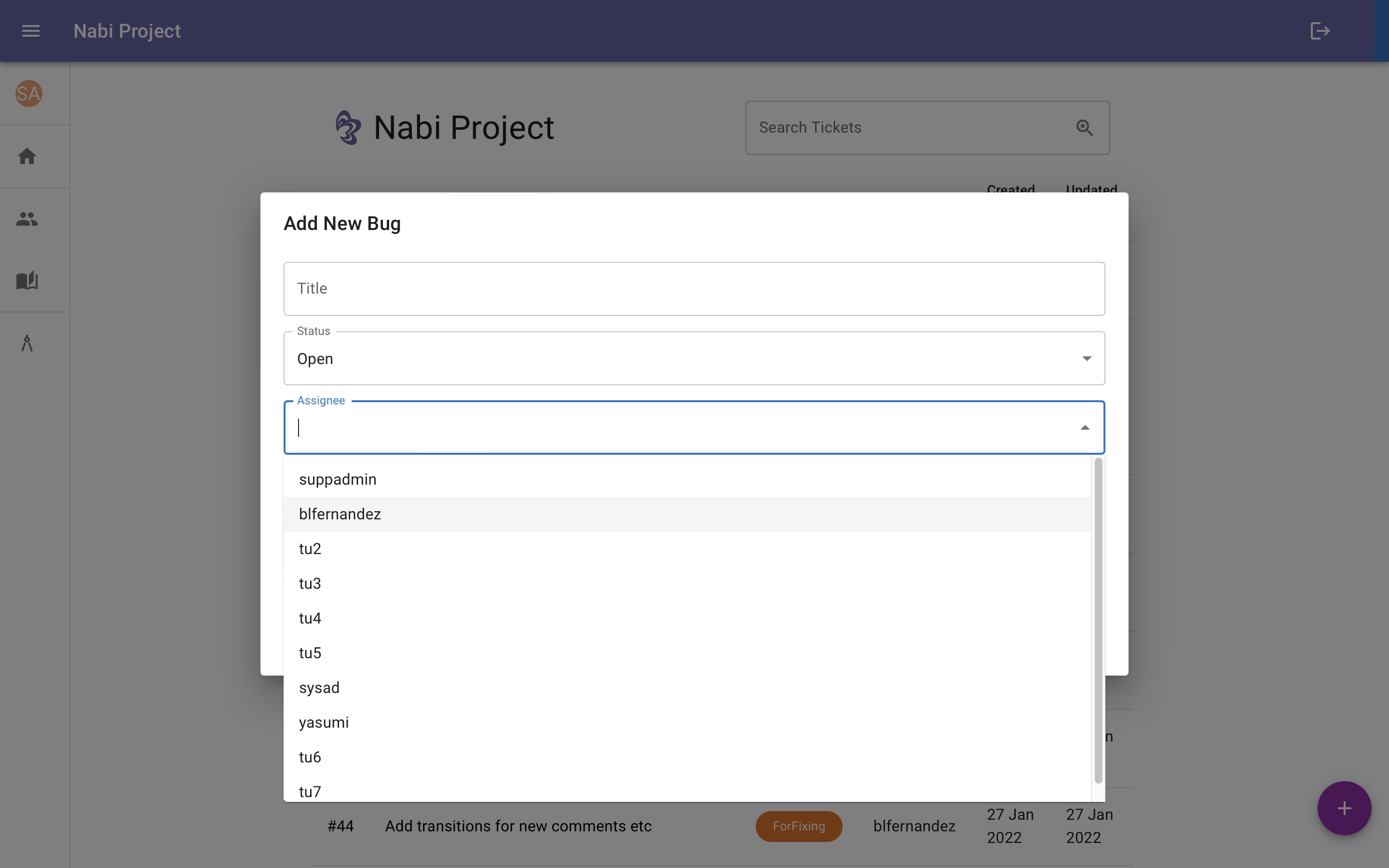This screenshot has width=1389, height=868.
Task: Select suppadmin from the assignee list
Action: 338,479
